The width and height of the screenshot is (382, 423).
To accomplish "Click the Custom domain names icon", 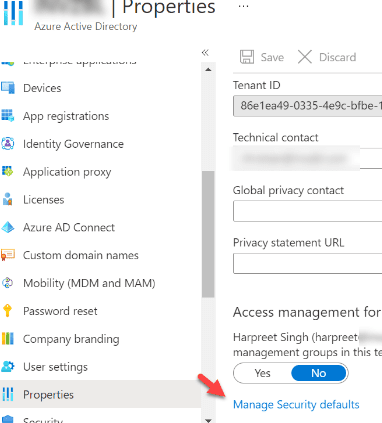I will [x=8, y=255].
